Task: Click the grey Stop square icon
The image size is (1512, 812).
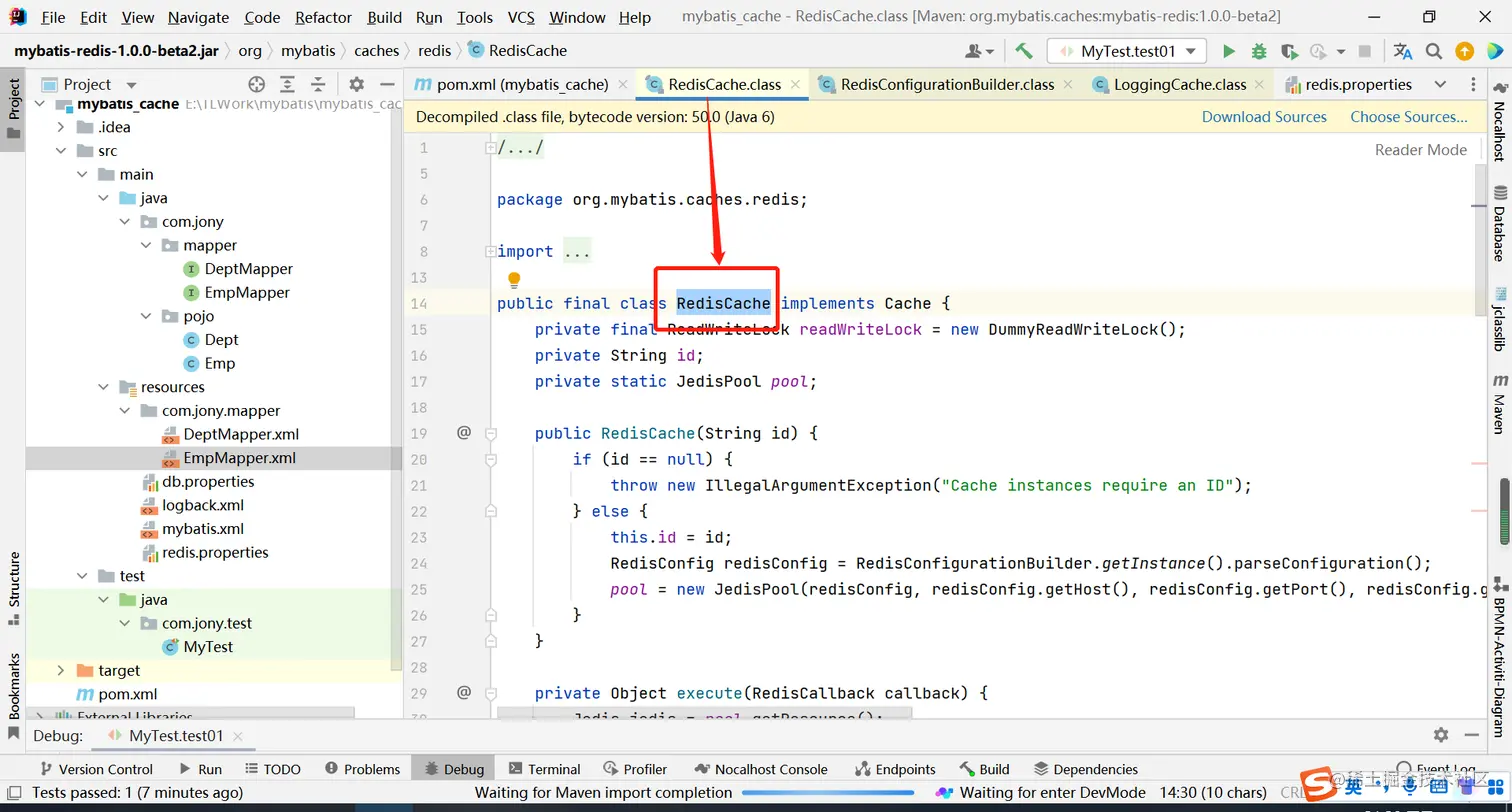Action: tap(1365, 51)
